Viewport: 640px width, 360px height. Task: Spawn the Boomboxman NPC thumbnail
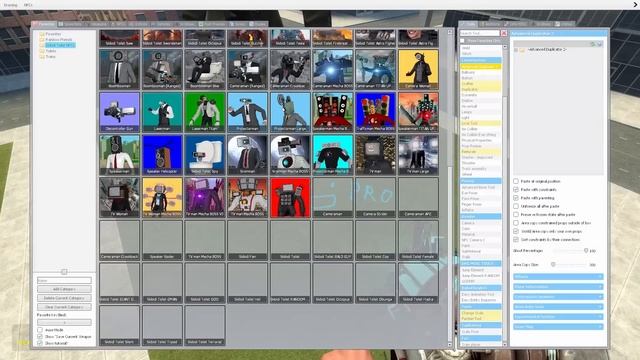tap(119, 69)
